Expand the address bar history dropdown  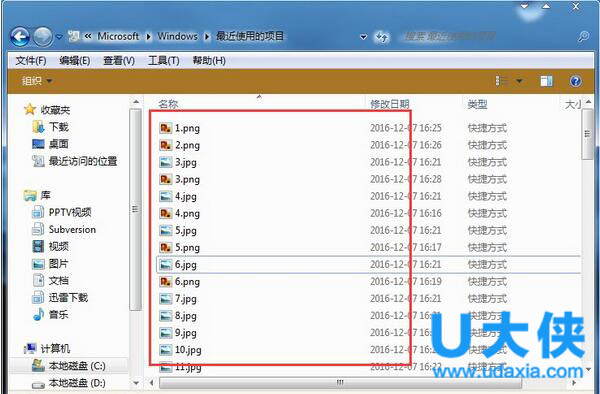[363, 37]
